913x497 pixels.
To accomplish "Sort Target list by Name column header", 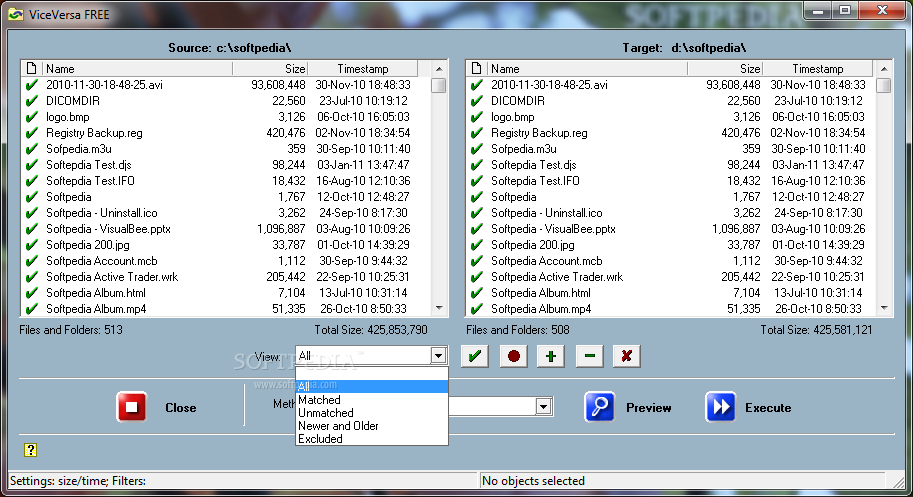I will pyautogui.click(x=586, y=68).
